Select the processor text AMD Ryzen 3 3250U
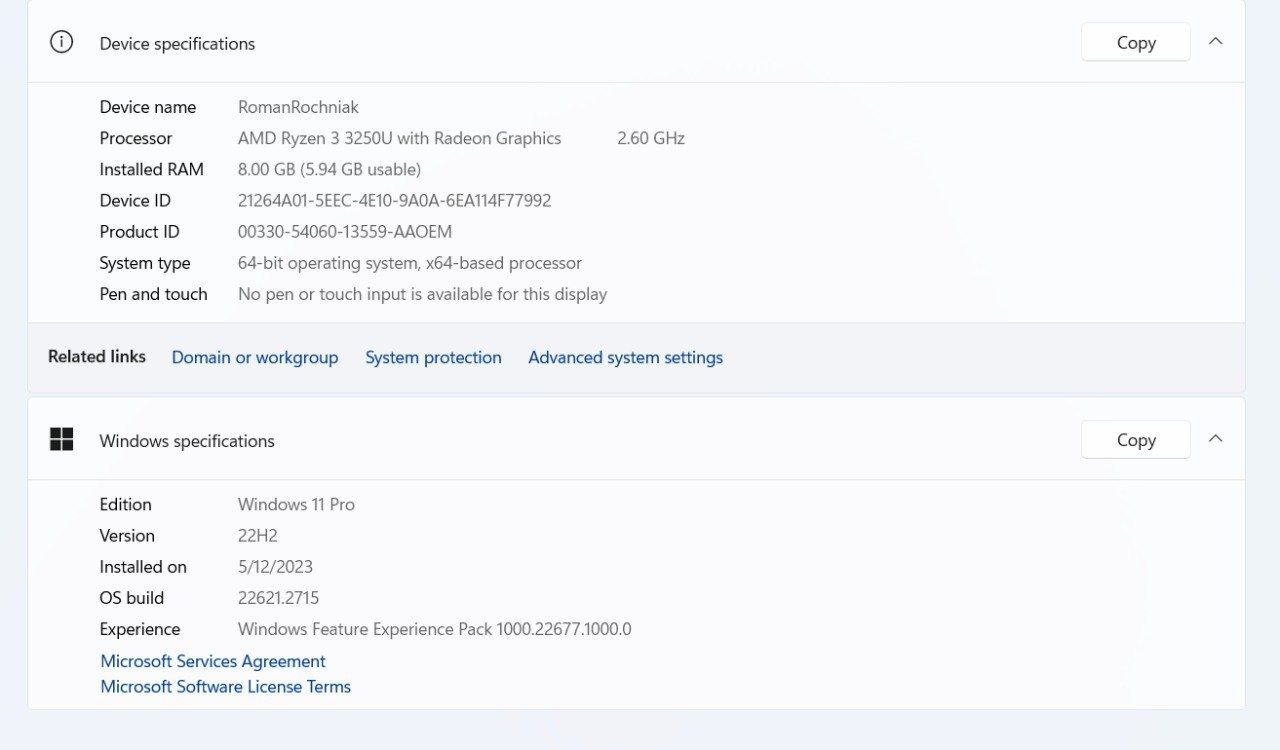The width and height of the screenshot is (1280, 750). [400, 138]
